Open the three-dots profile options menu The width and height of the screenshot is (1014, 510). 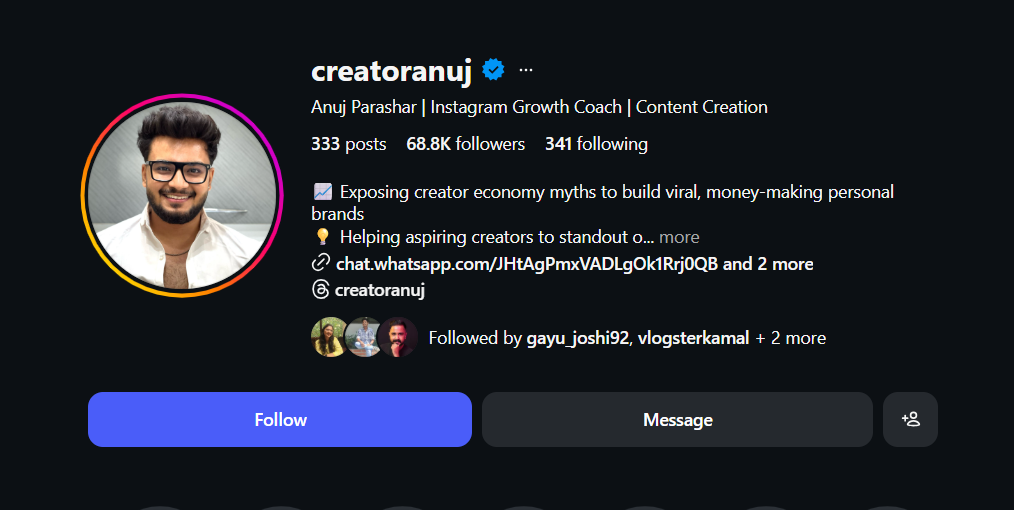[x=526, y=70]
